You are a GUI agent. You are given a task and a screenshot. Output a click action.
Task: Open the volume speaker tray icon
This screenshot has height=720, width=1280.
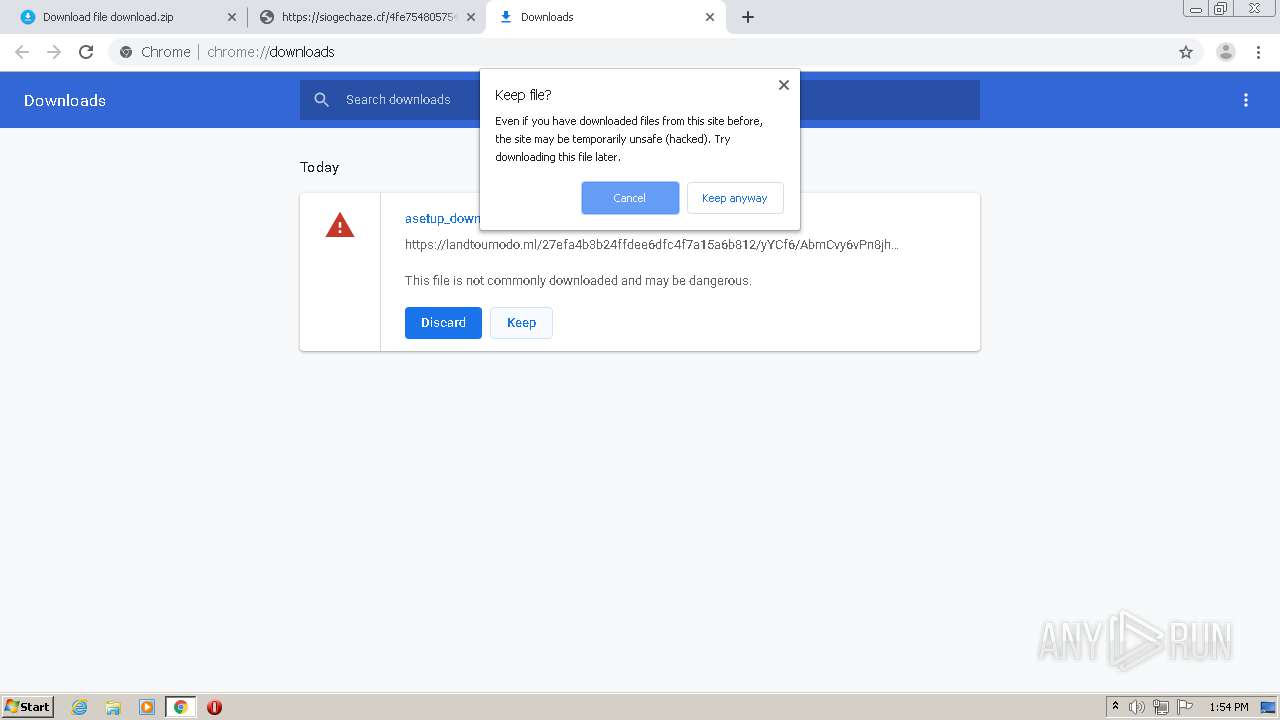[x=1137, y=707]
